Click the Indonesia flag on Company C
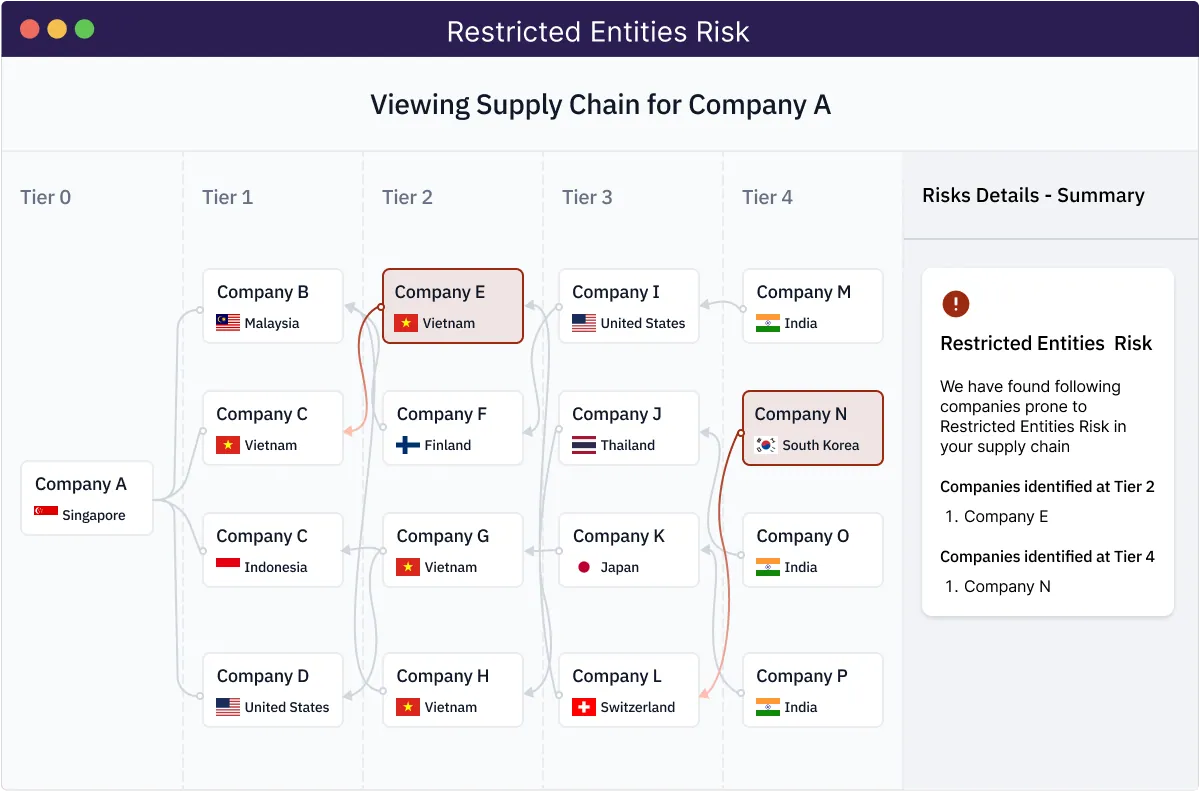Screen dimensions: 1199x791 point(228,567)
